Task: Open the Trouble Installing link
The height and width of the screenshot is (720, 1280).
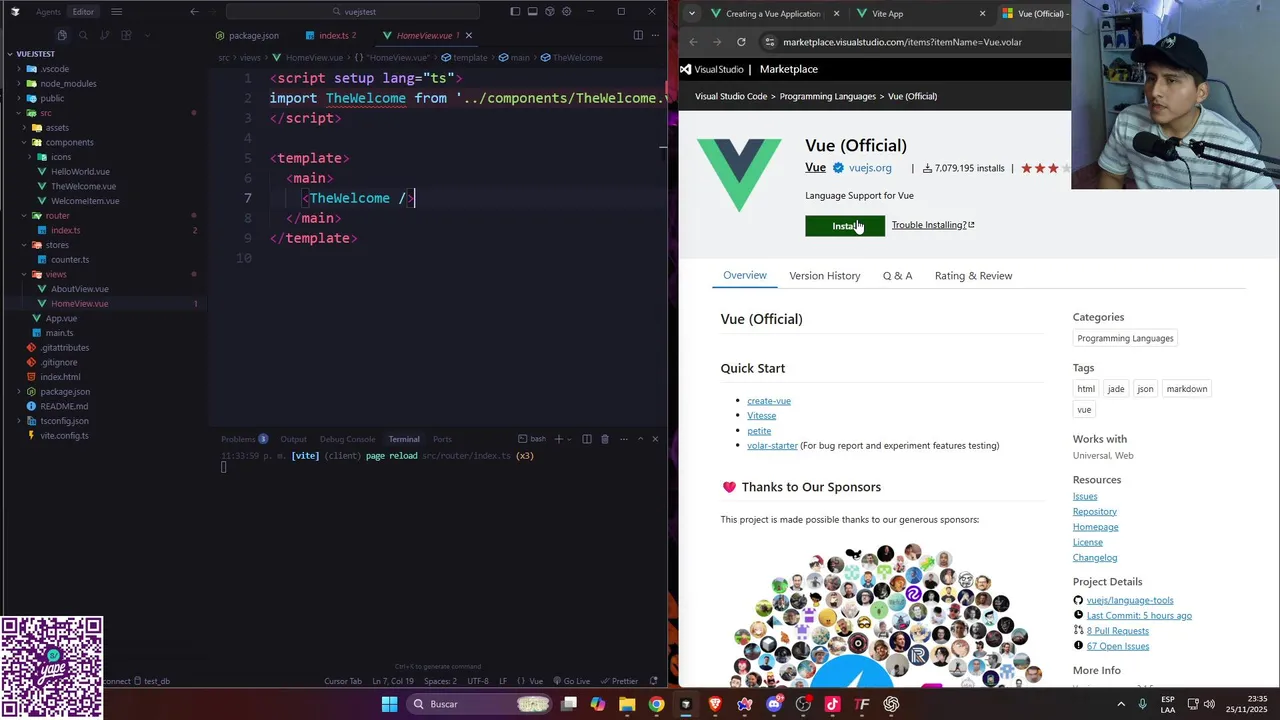Action: [933, 225]
